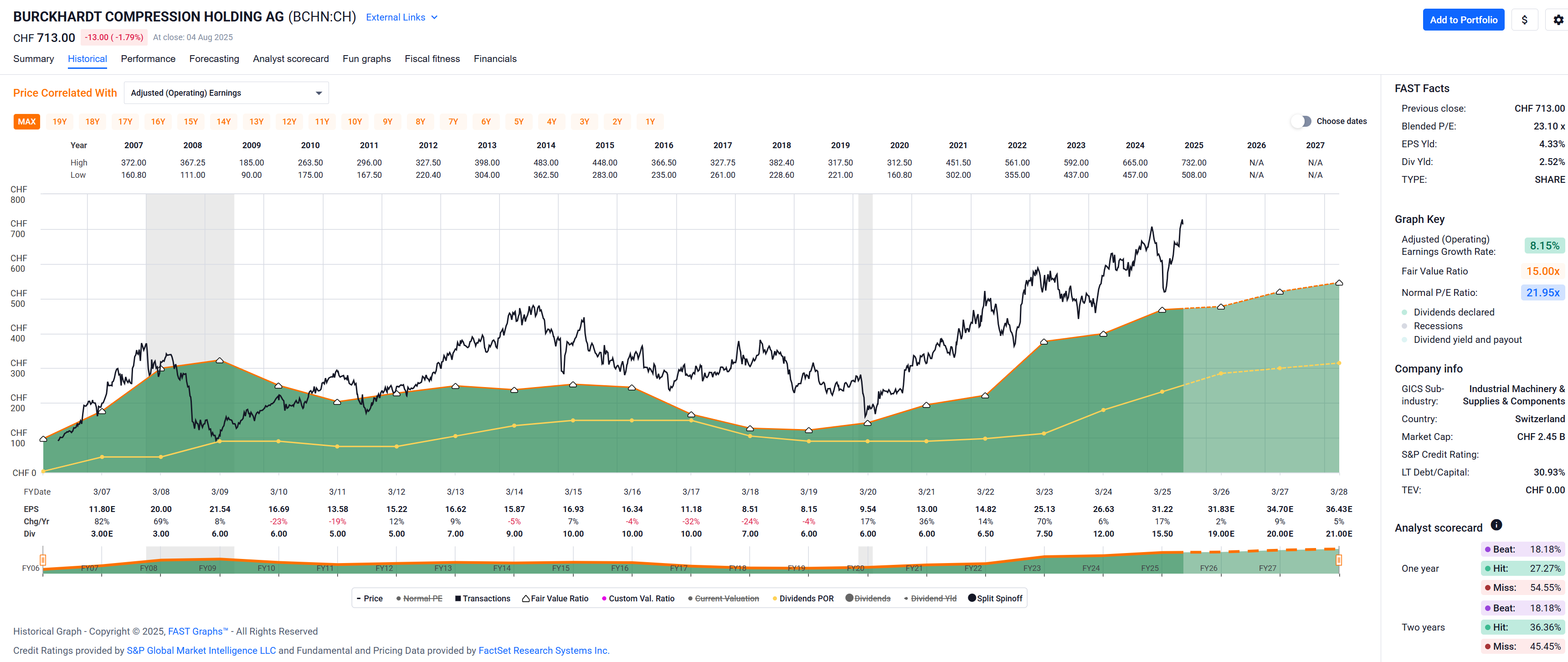Click the settings gear icon
This screenshot has width=1568, height=662.
(x=1558, y=20)
